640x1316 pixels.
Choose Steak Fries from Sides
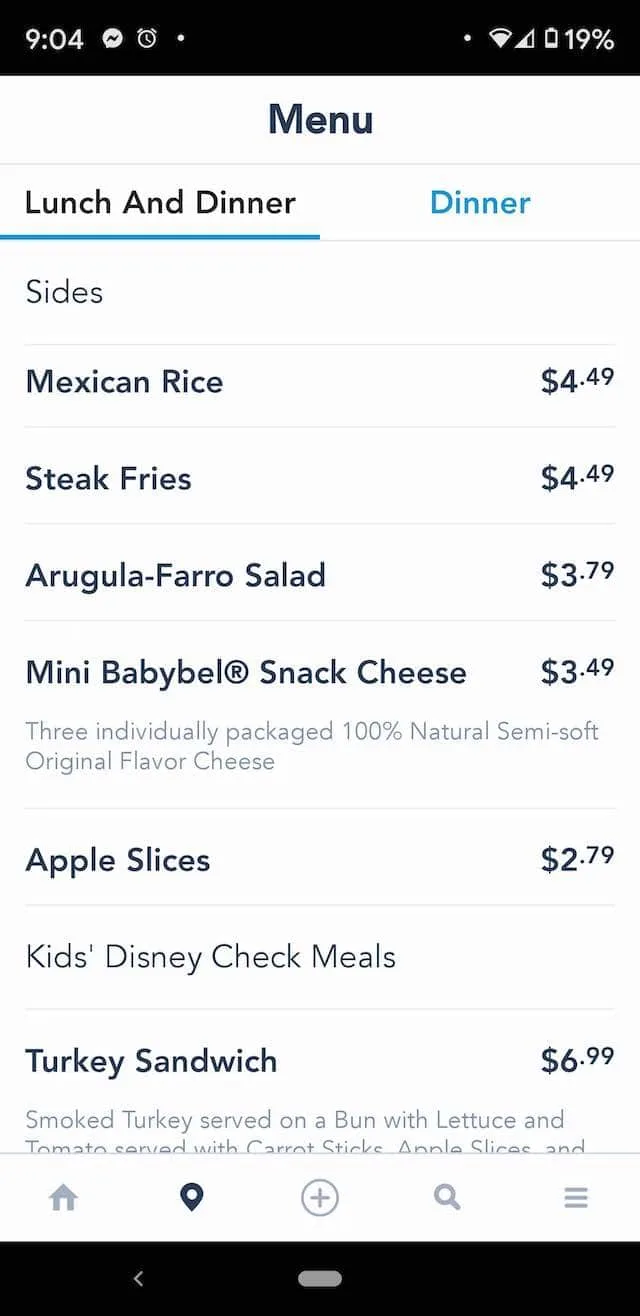click(320, 478)
